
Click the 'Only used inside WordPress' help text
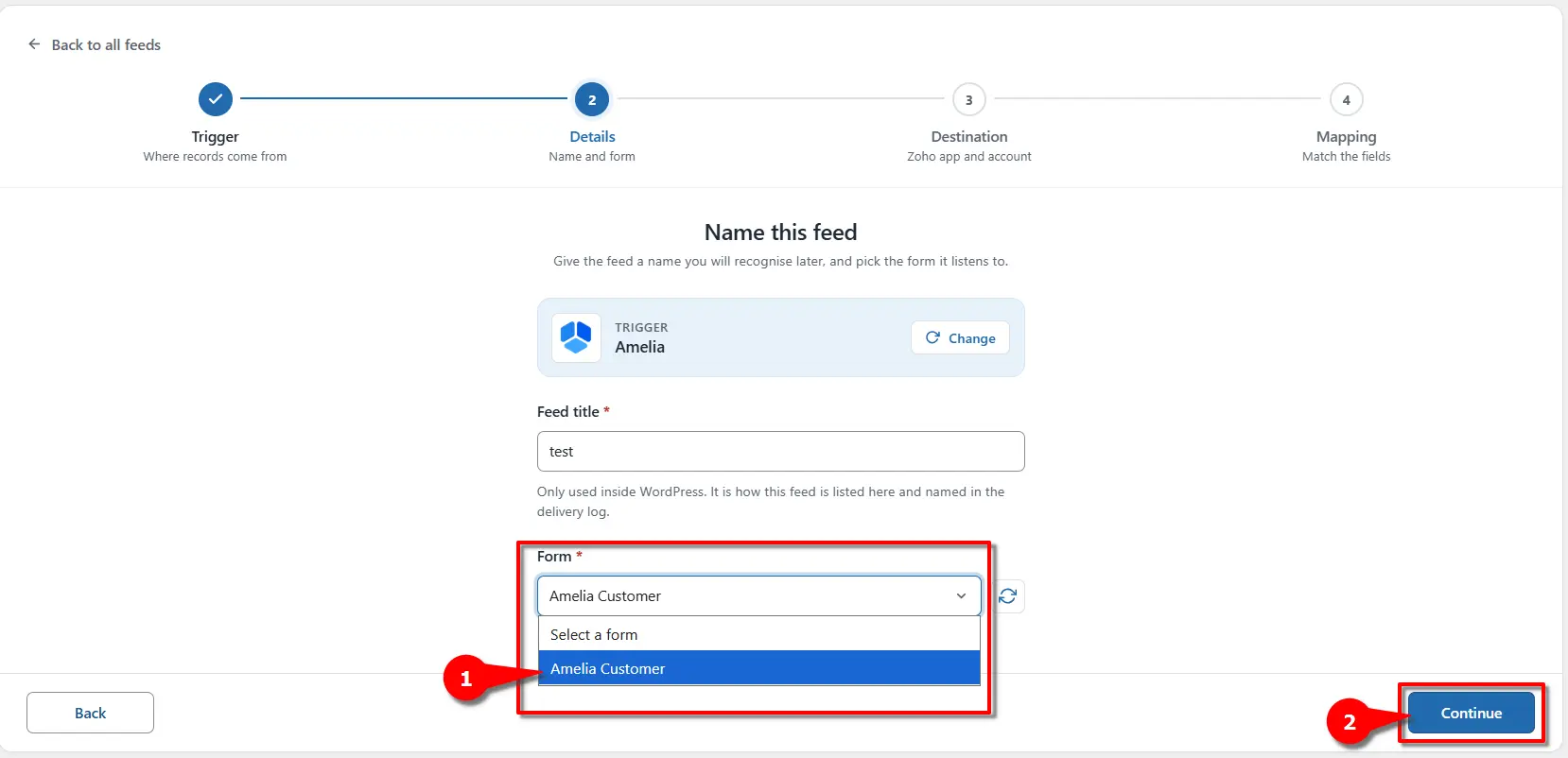[771, 502]
